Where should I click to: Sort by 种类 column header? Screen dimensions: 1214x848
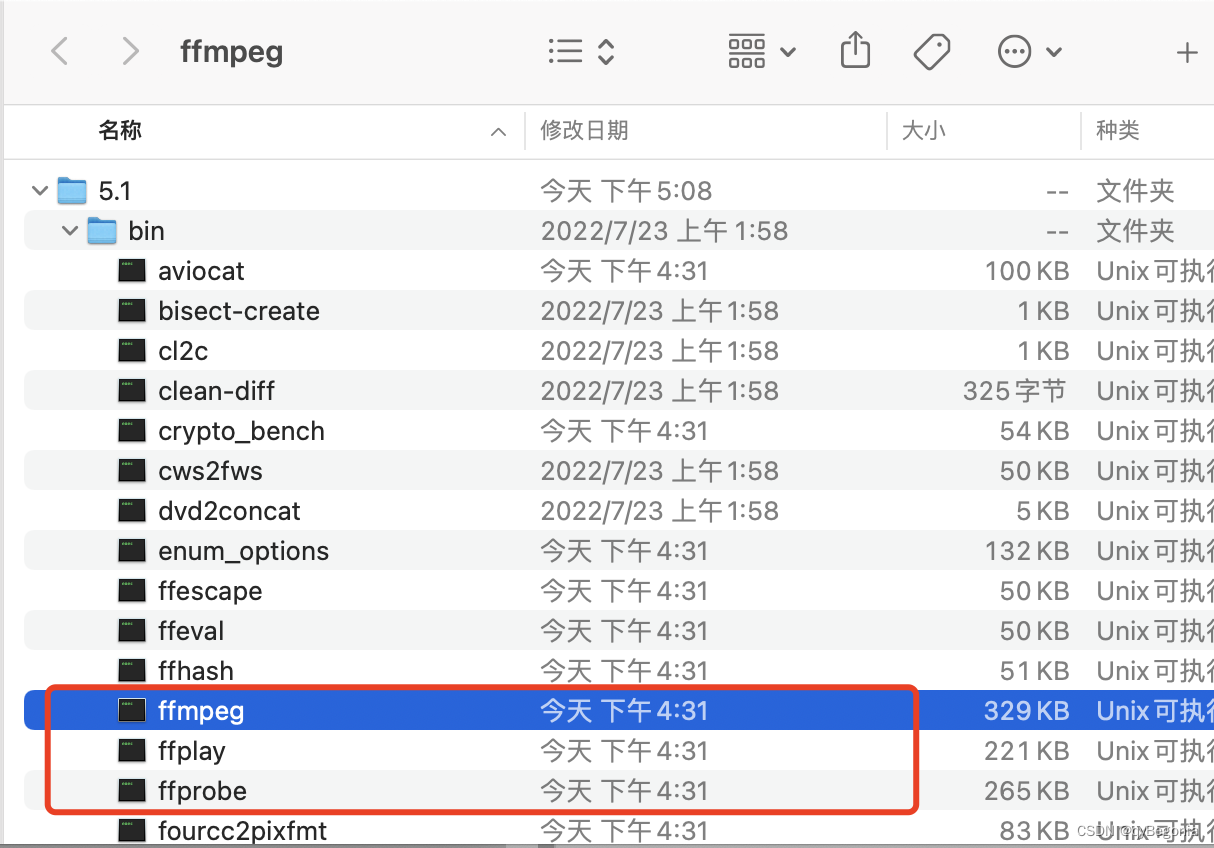point(1118,131)
